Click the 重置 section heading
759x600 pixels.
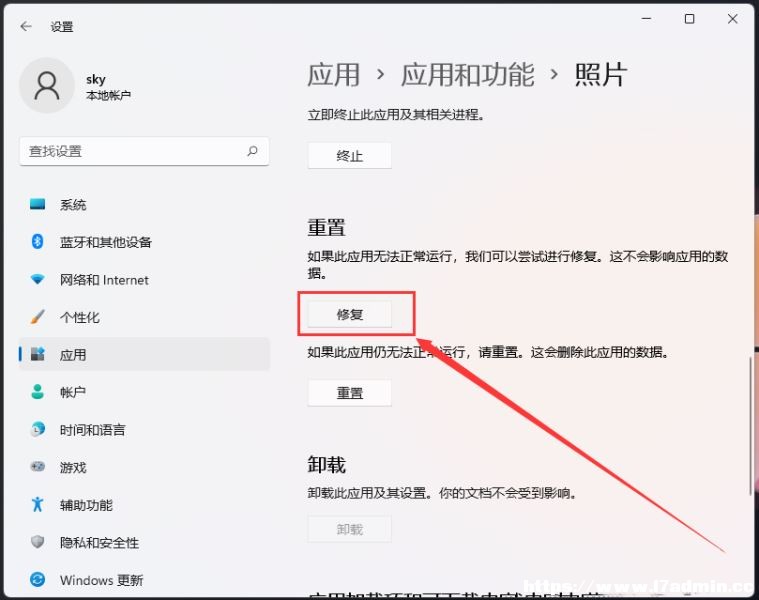click(x=327, y=227)
